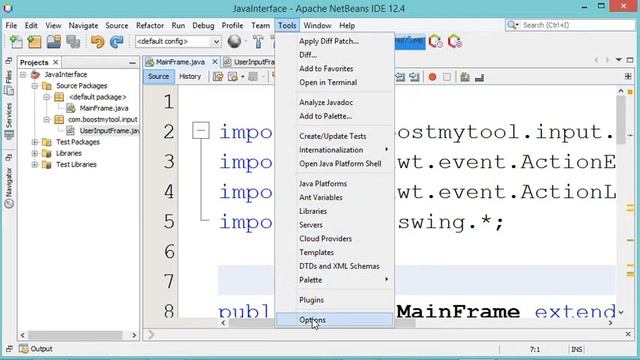Collapse the Source Packages node
The image size is (640, 360).
tap(35, 86)
